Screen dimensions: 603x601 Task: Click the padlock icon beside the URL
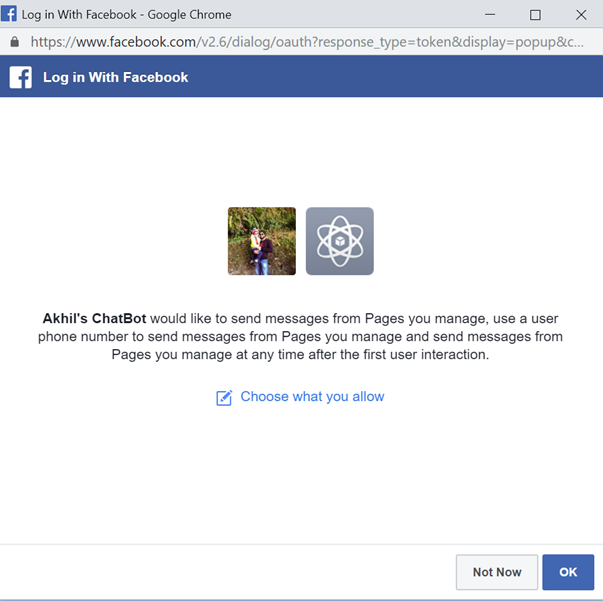point(14,43)
